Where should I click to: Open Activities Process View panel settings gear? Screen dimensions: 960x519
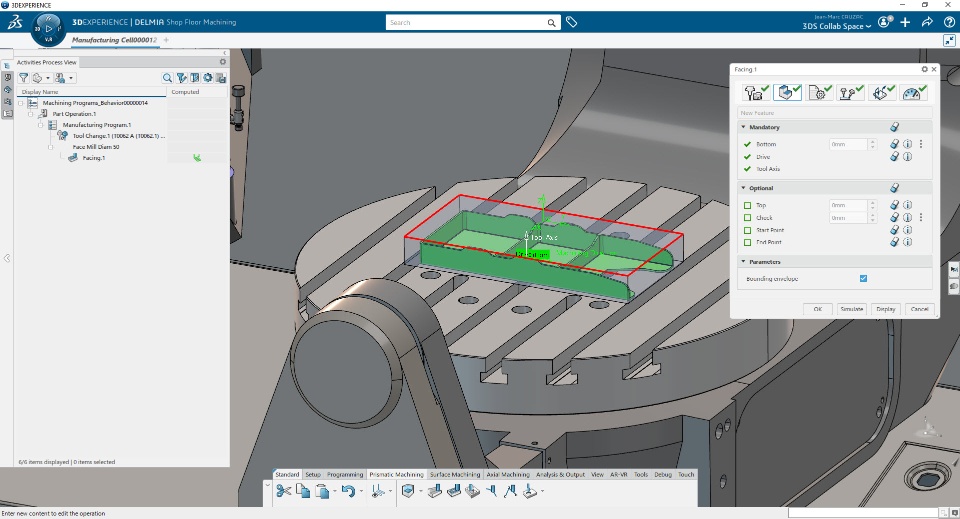[x=222, y=62]
